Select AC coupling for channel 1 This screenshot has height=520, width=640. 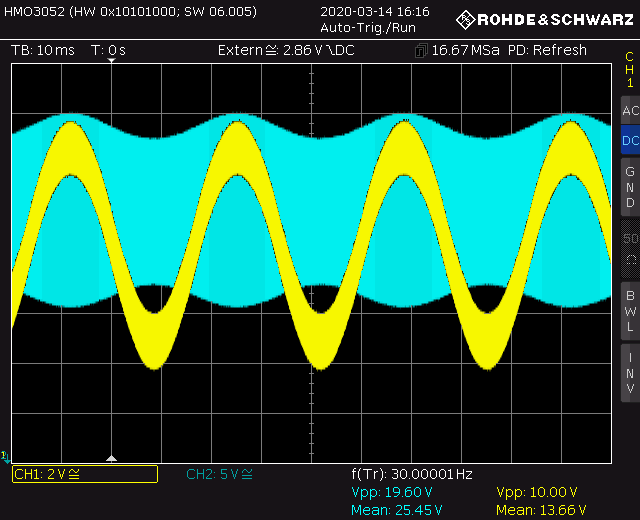pos(629,111)
